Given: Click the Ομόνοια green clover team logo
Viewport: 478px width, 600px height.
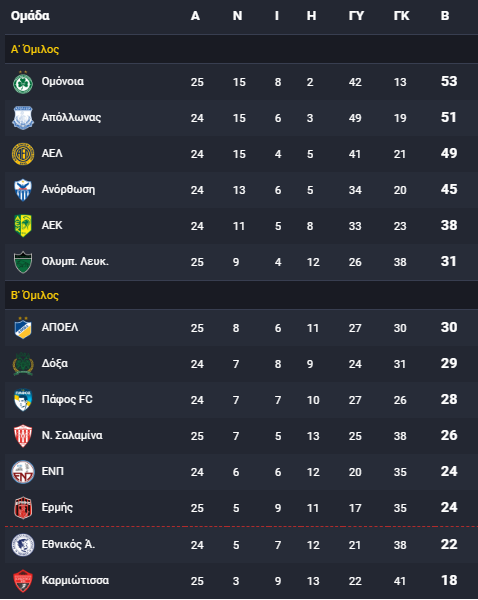Looking at the screenshot, I should click(x=23, y=82).
